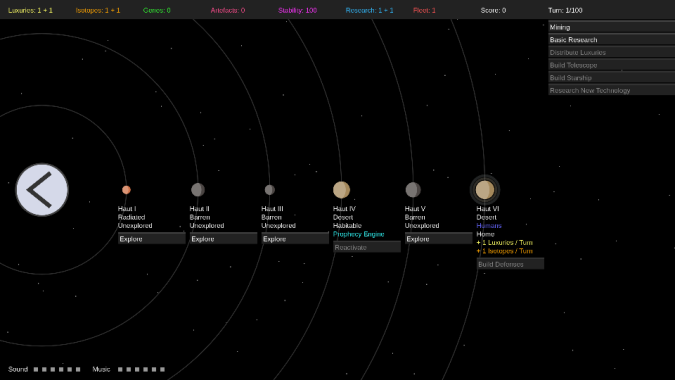Screen dimensions: 675x380
Task: Click the back arrow circle button
Action: (42, 189)
